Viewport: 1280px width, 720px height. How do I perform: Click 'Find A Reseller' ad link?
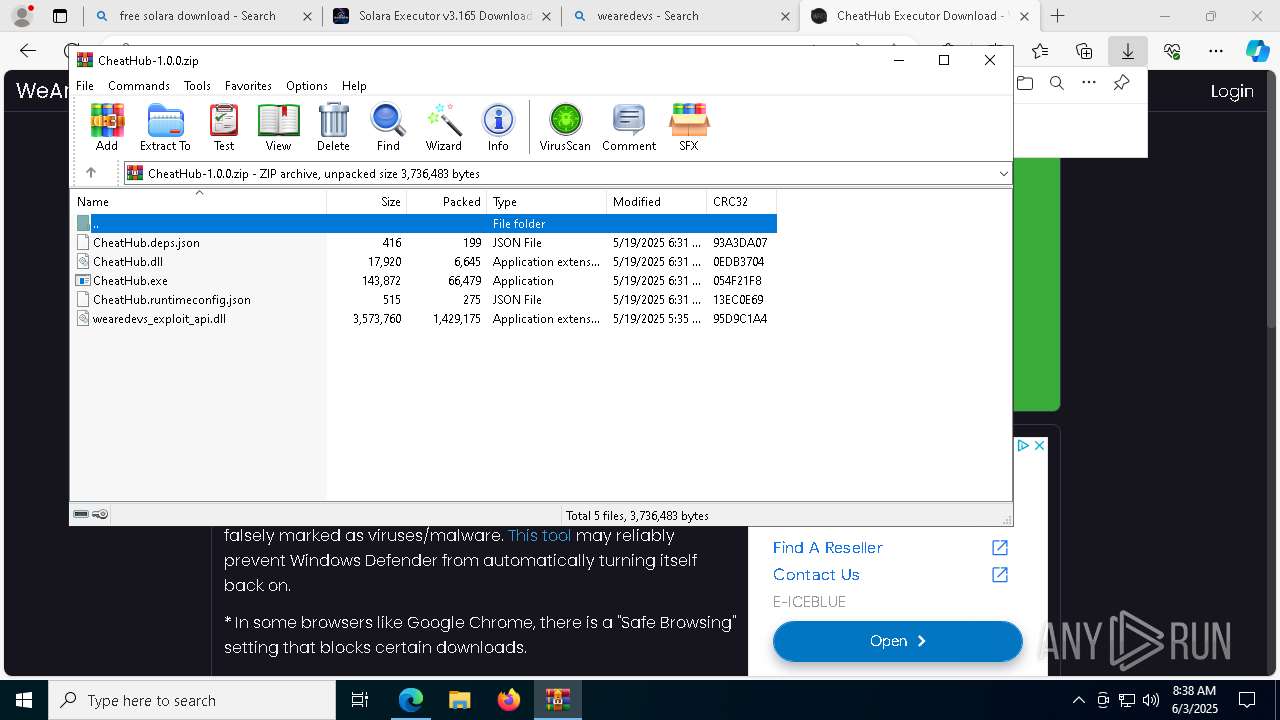828,547
